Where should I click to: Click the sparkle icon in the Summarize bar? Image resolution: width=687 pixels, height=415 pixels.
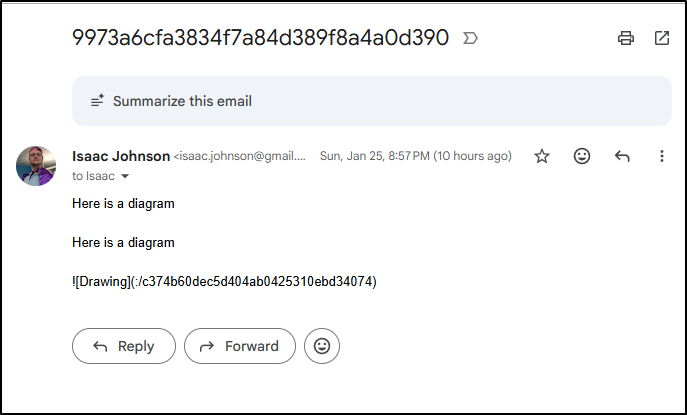pos(98,101)
